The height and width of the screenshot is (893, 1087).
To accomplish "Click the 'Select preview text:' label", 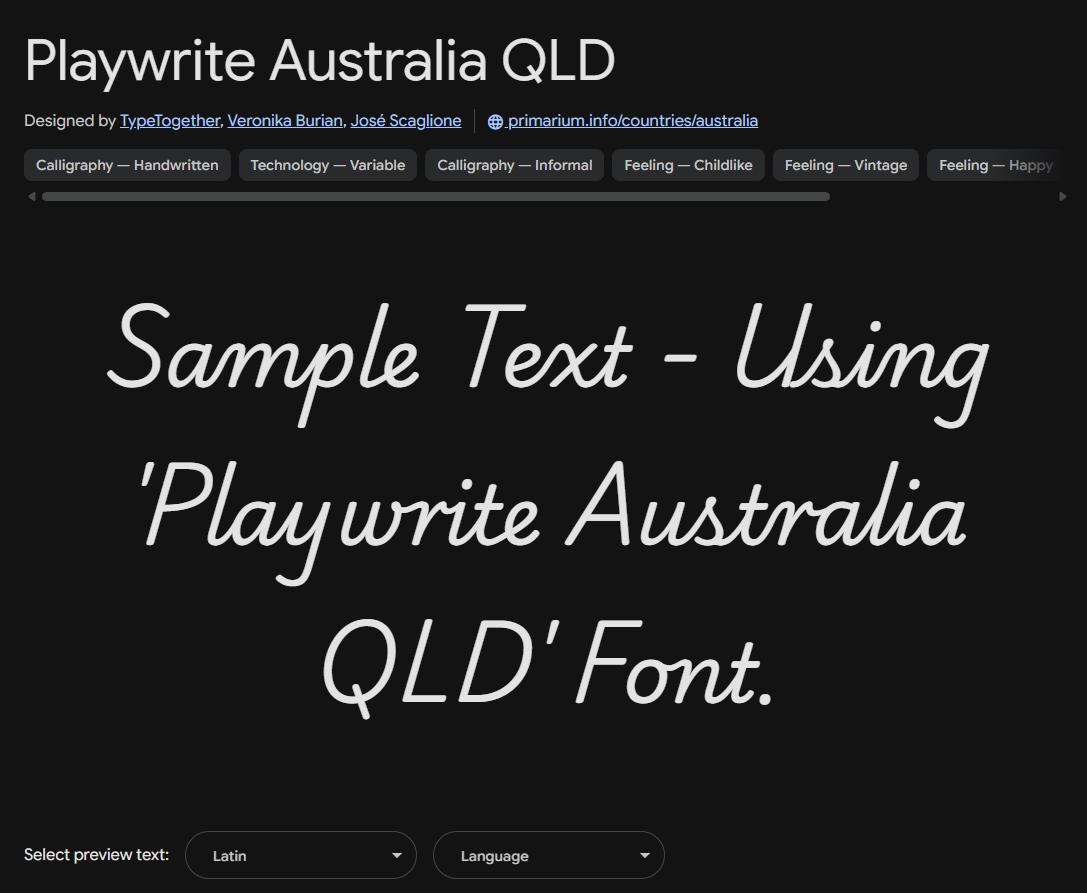I will tap(96, 854).
